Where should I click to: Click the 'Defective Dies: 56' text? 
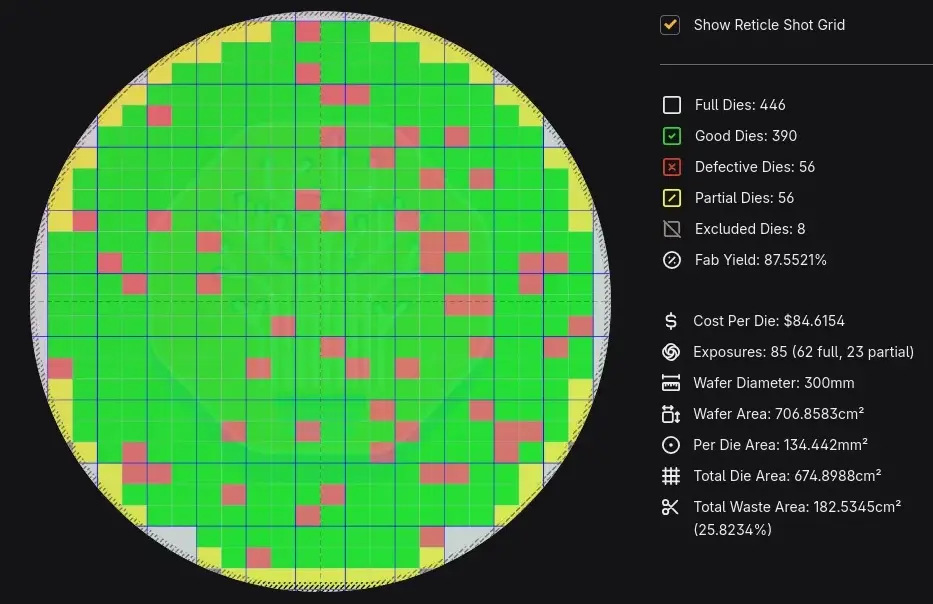755,167
